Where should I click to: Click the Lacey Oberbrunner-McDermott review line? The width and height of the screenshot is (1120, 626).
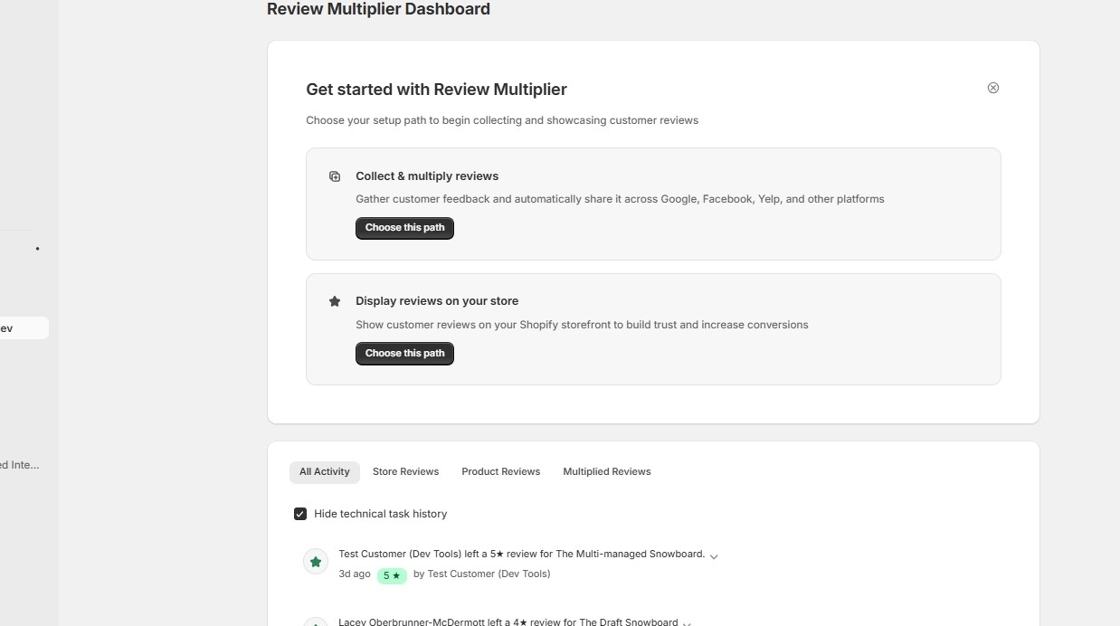click(x=508, y=622)
